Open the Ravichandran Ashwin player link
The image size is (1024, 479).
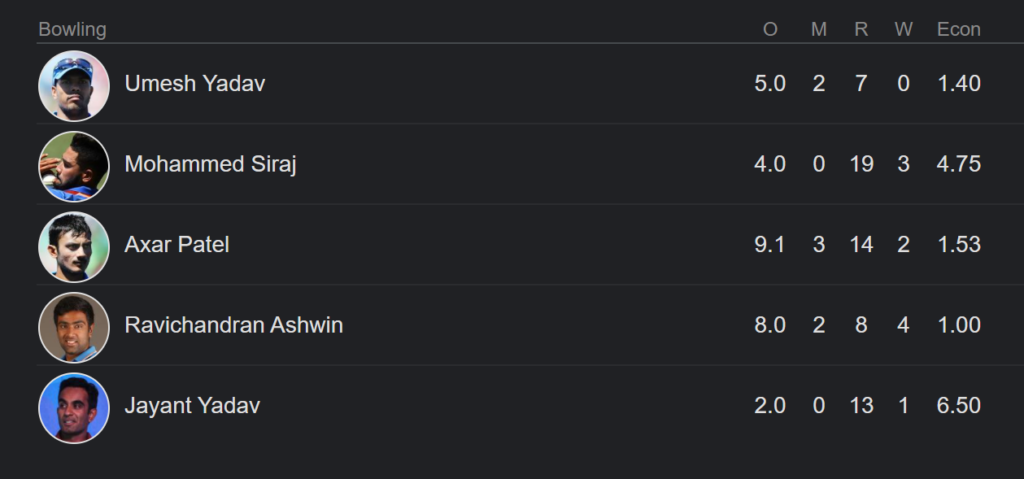(x=234, y=325)
